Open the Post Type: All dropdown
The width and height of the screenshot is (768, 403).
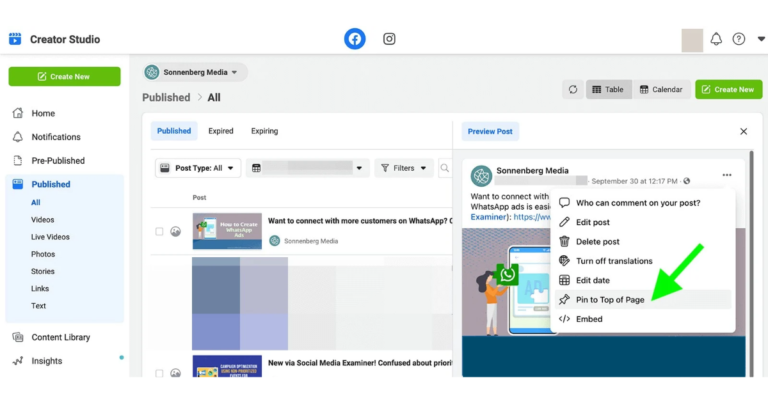[198, 168]
